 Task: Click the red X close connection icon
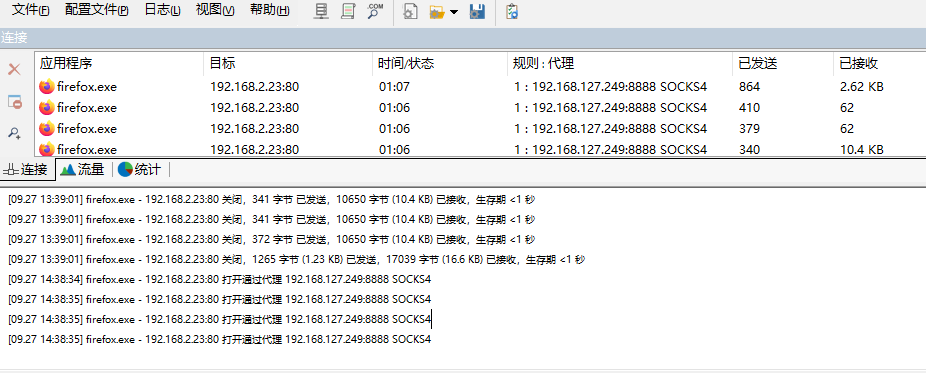click(x=14, y=70)
